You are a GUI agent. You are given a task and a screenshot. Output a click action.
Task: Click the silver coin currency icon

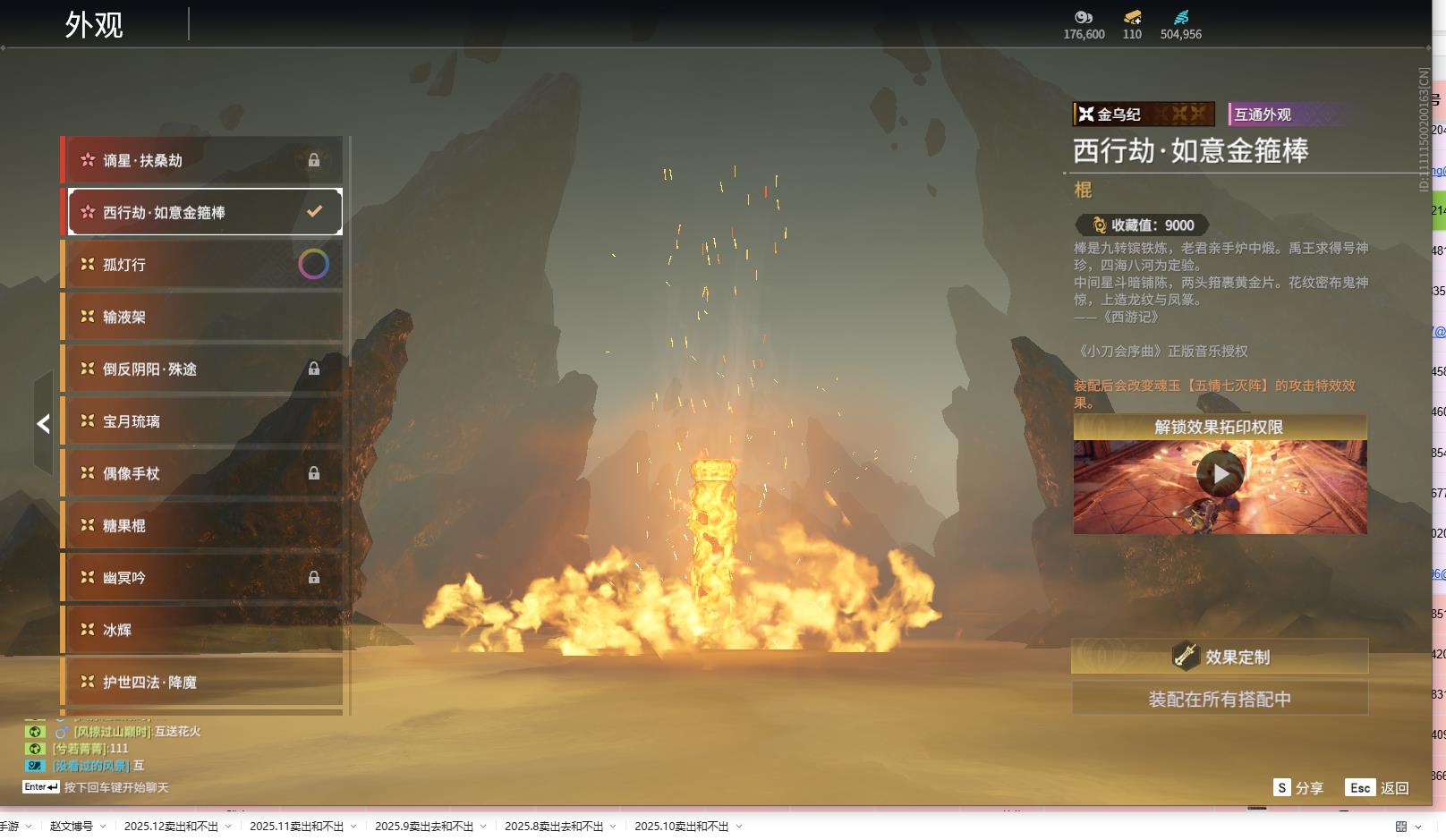tap(1084, 17)
